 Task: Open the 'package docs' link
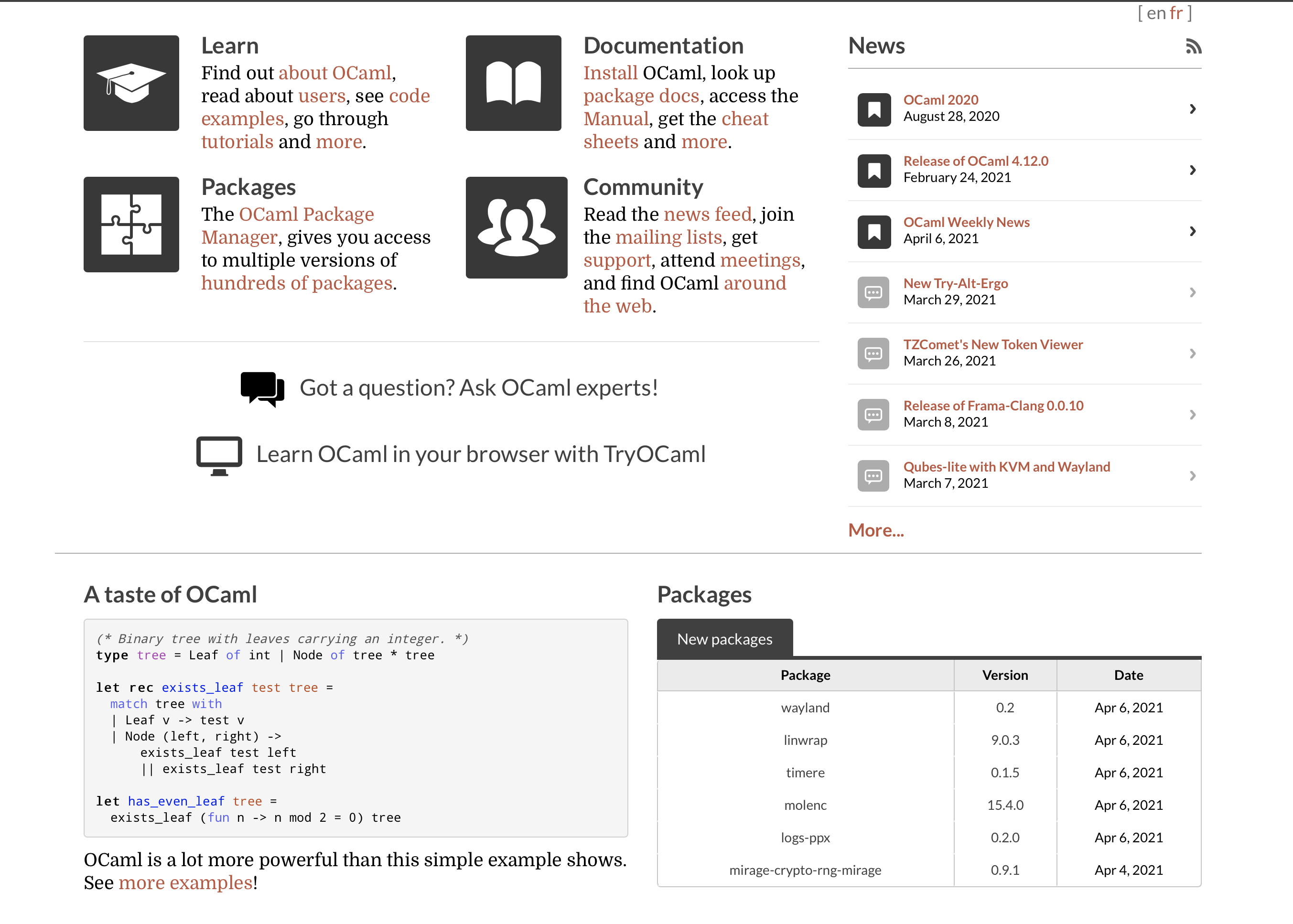[x=641, y=96]
